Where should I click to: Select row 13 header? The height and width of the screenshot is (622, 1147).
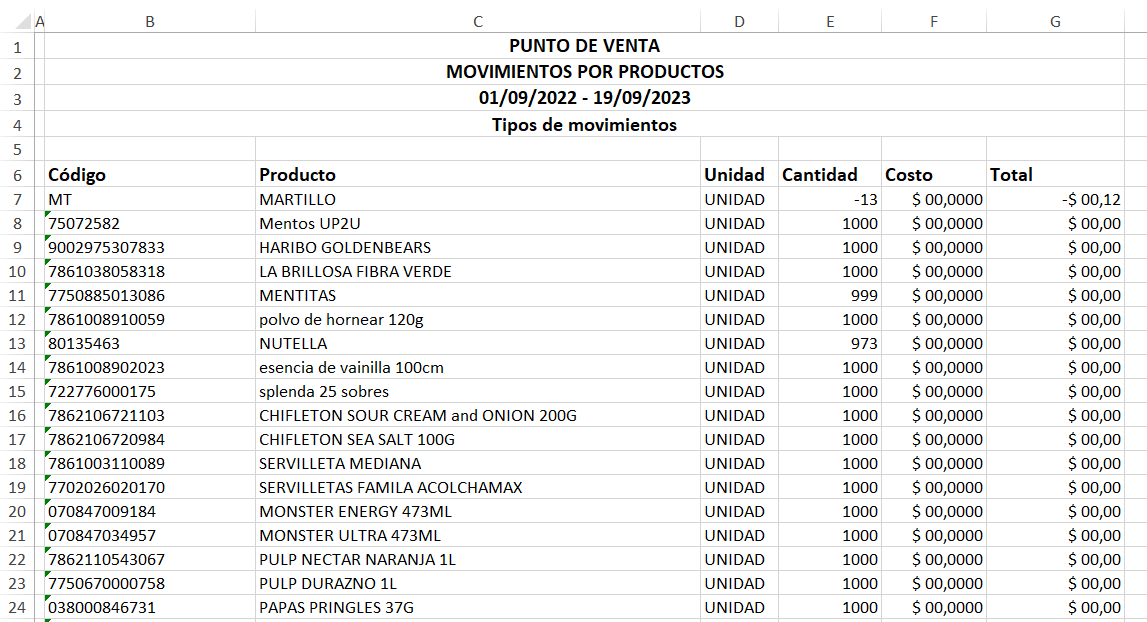click(17, 343)
